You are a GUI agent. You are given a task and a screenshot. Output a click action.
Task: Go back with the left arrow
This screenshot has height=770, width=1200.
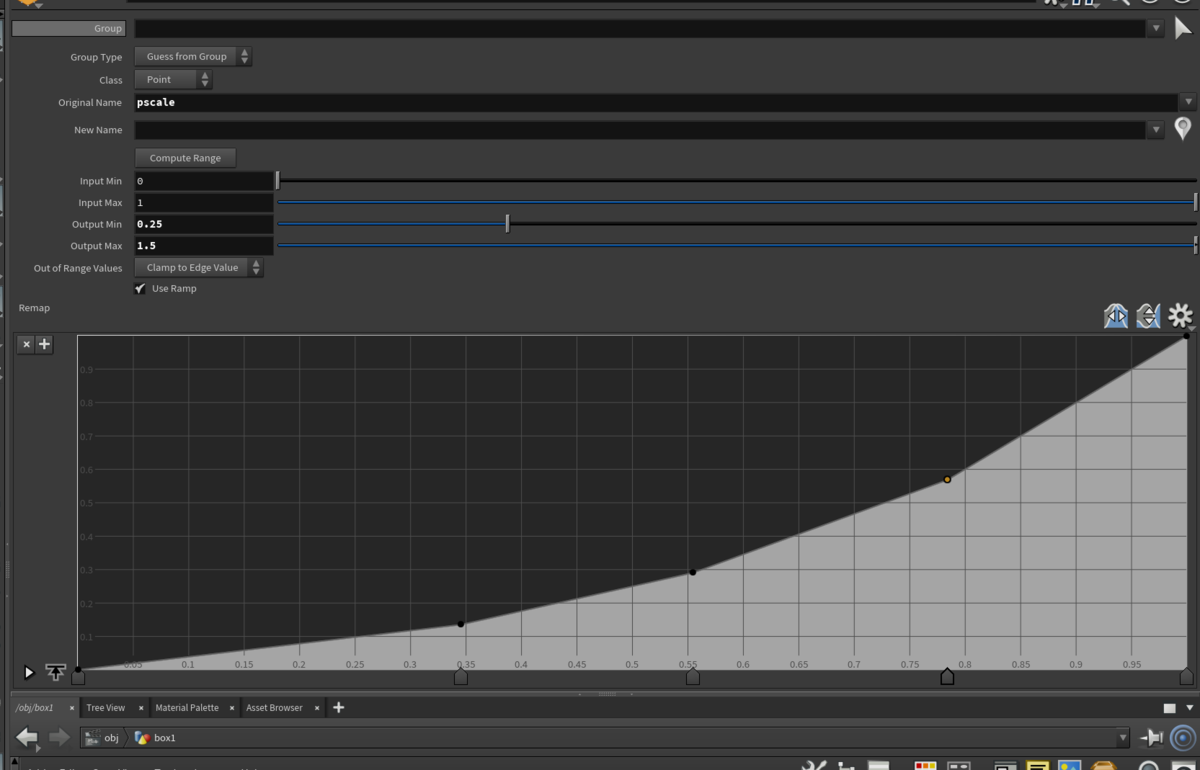point(27,738)
